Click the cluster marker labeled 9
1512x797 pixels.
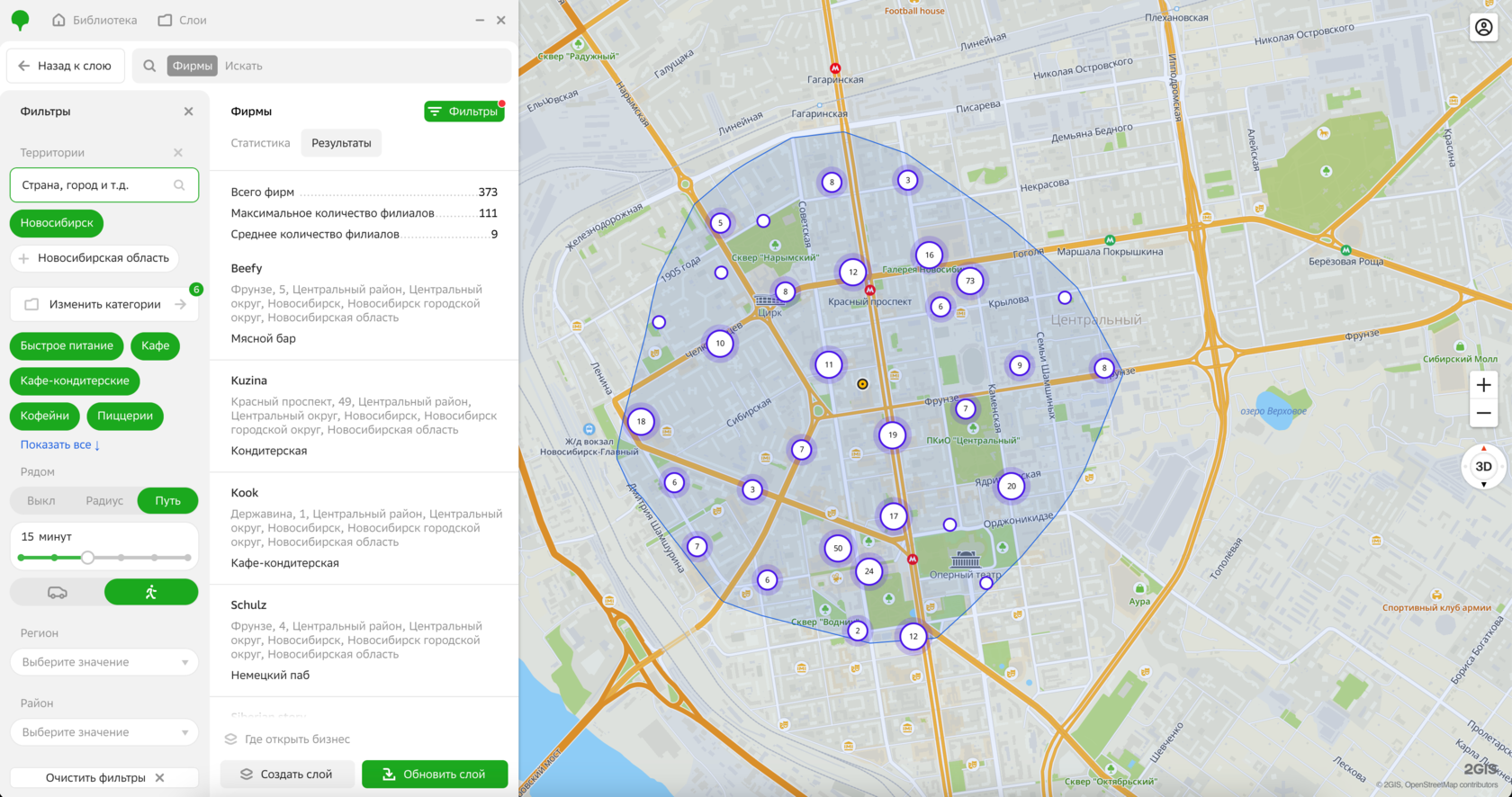[1019, 365]
